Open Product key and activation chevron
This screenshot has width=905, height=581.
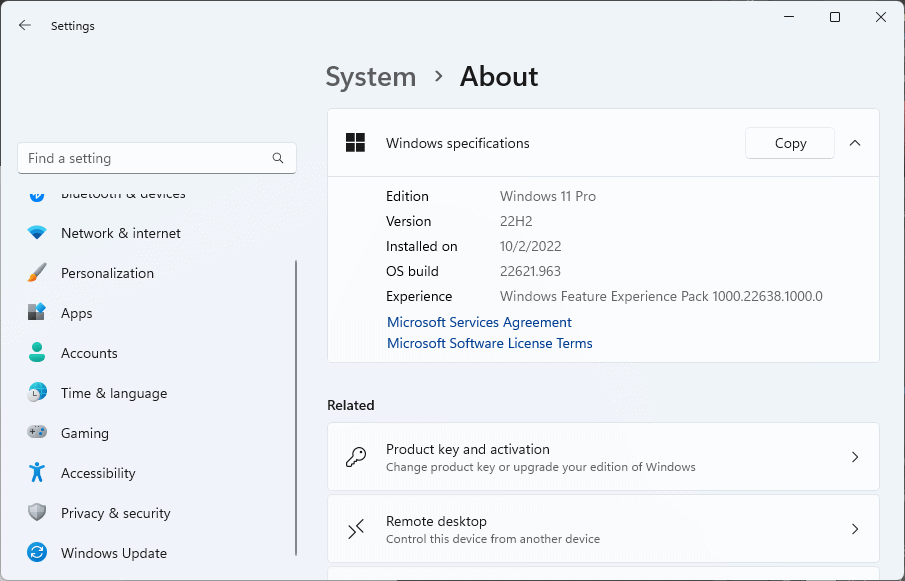point(855,457)
